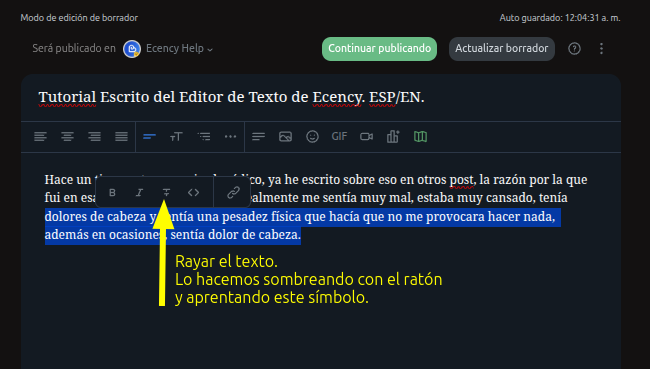The height and width of the screenshot is (369, 650).
Task: Center-align text in editor toolbar
Action: [x=67, y=136]
